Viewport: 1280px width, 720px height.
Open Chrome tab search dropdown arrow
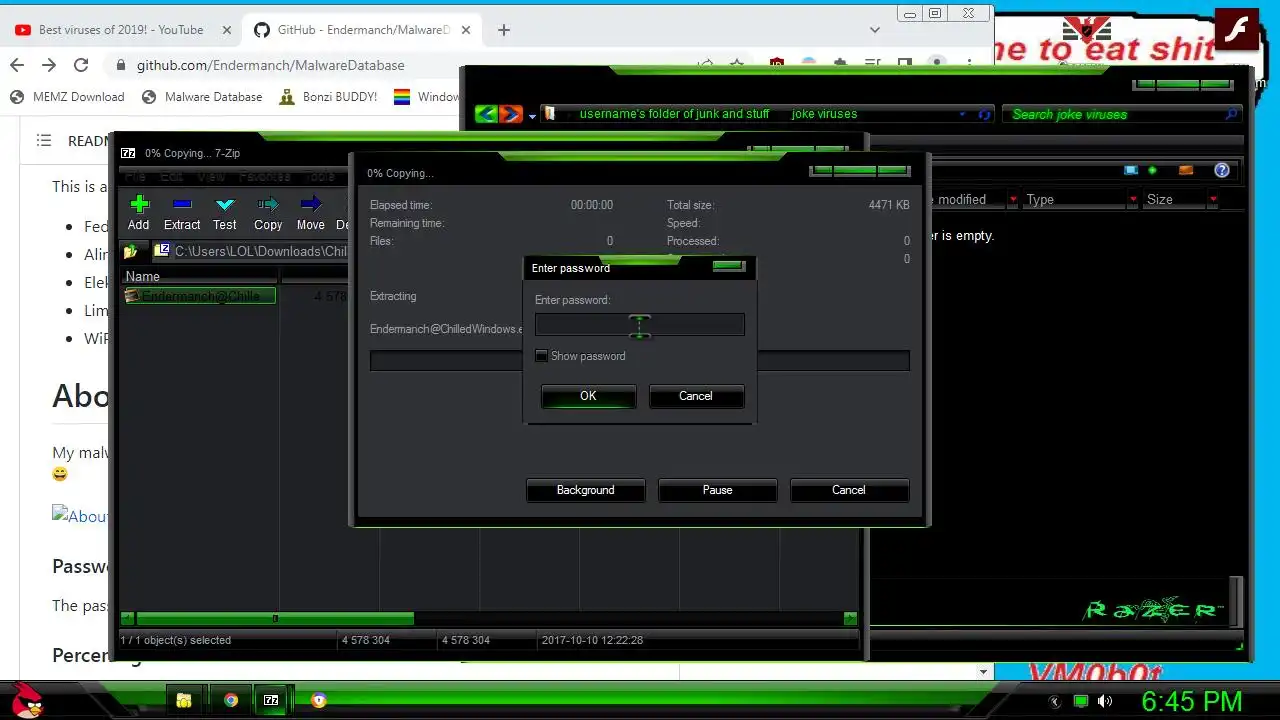coord(875,30)
